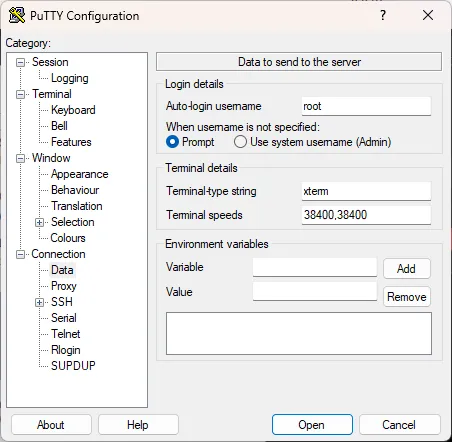
Task: Click the Auto-login username label
Action: click(x=214, y=106)
